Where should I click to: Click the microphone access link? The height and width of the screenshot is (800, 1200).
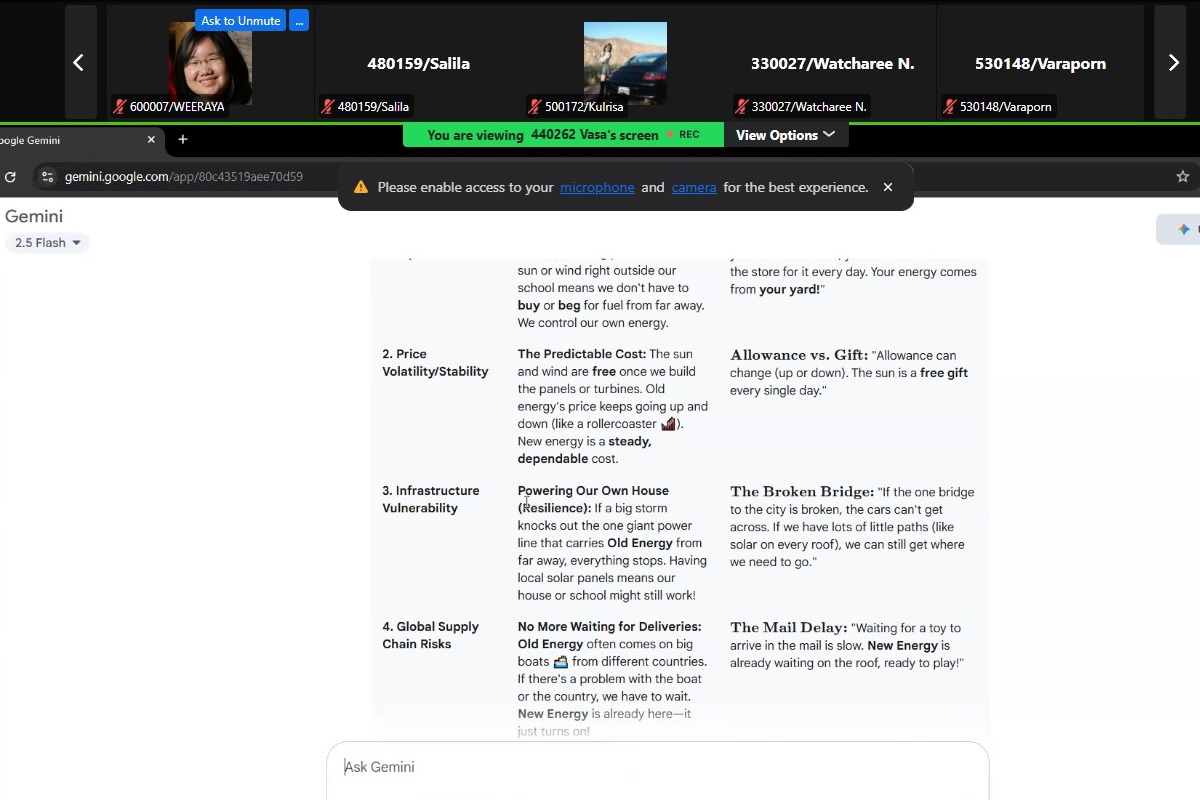(x=597, y=187)
